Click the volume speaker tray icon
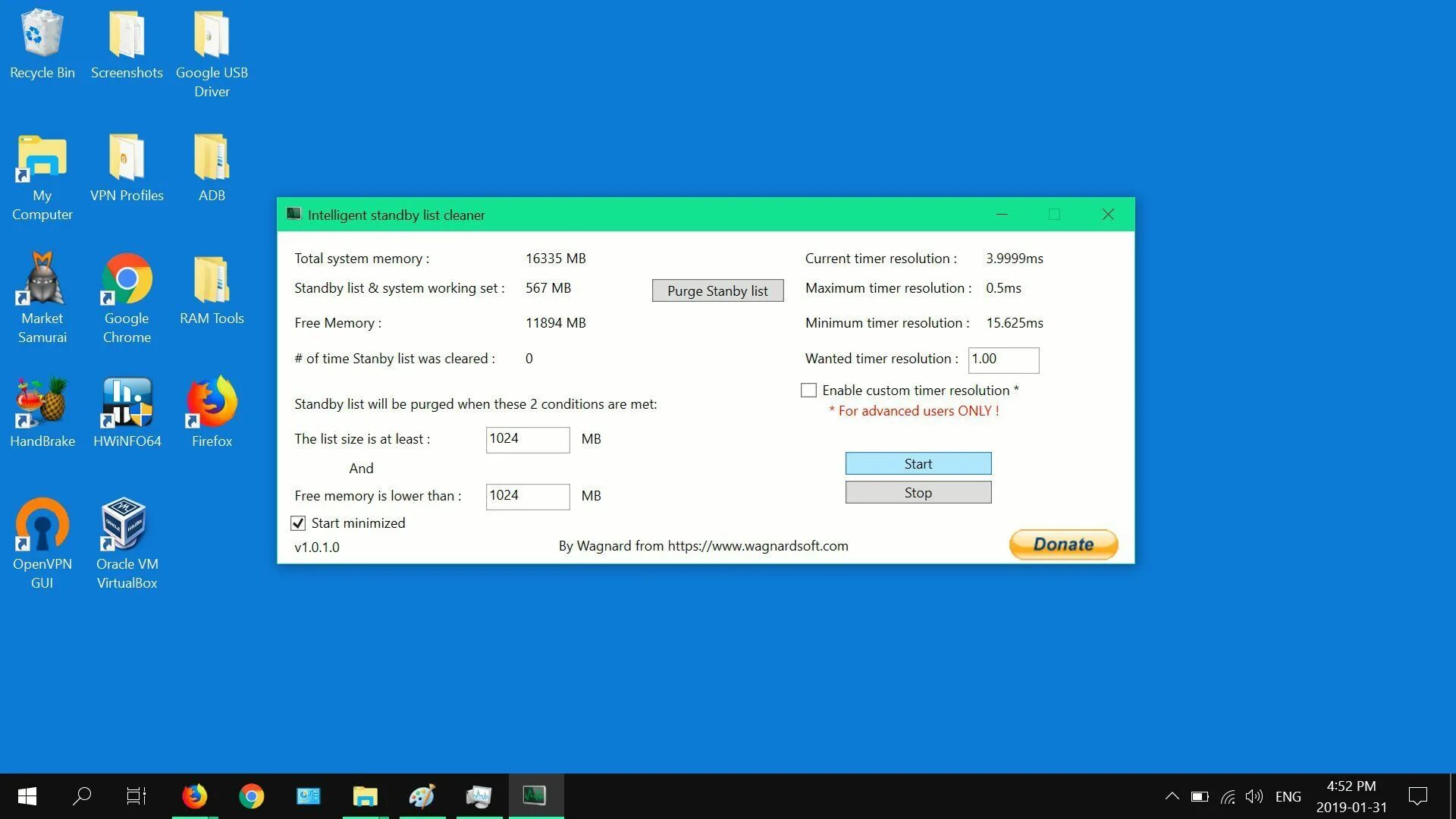1456x819 pixels. pyautogui.click(x=1254, y=796)
